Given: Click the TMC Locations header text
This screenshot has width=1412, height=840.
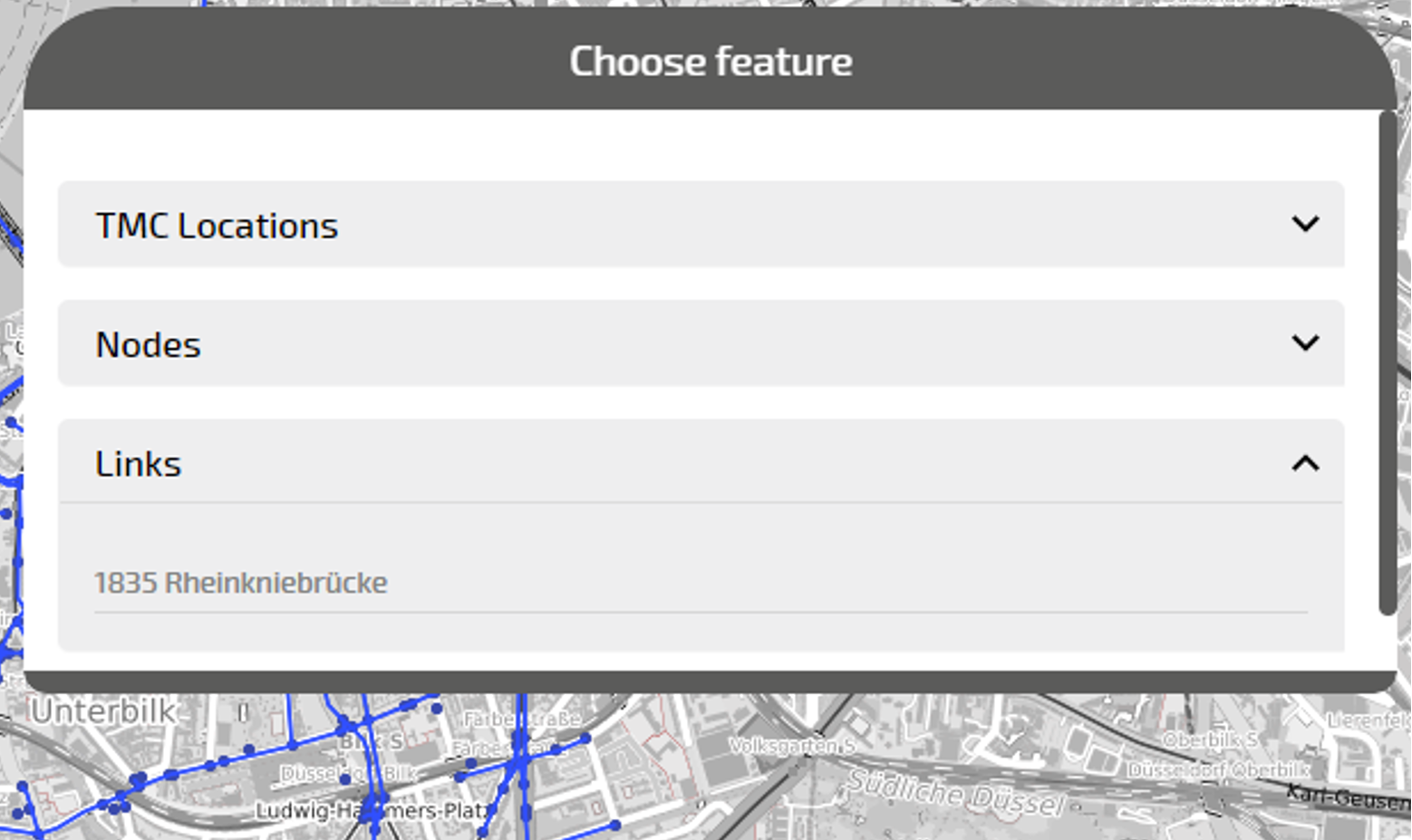Looking at the screenshot, I should tap(217, 226).
